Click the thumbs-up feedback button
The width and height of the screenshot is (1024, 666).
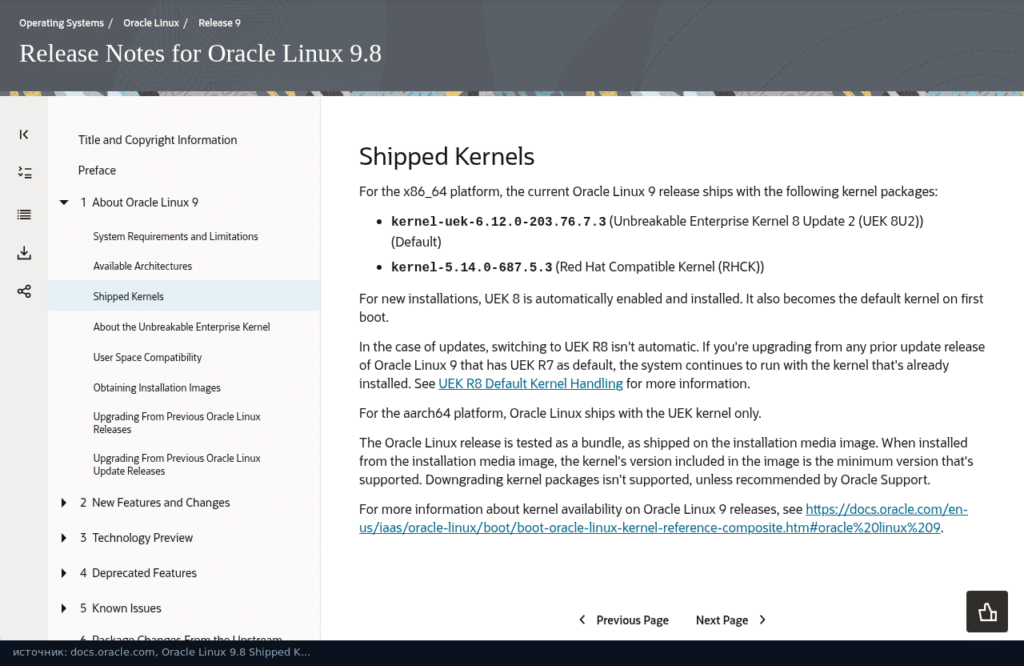(x=987, y=612)
